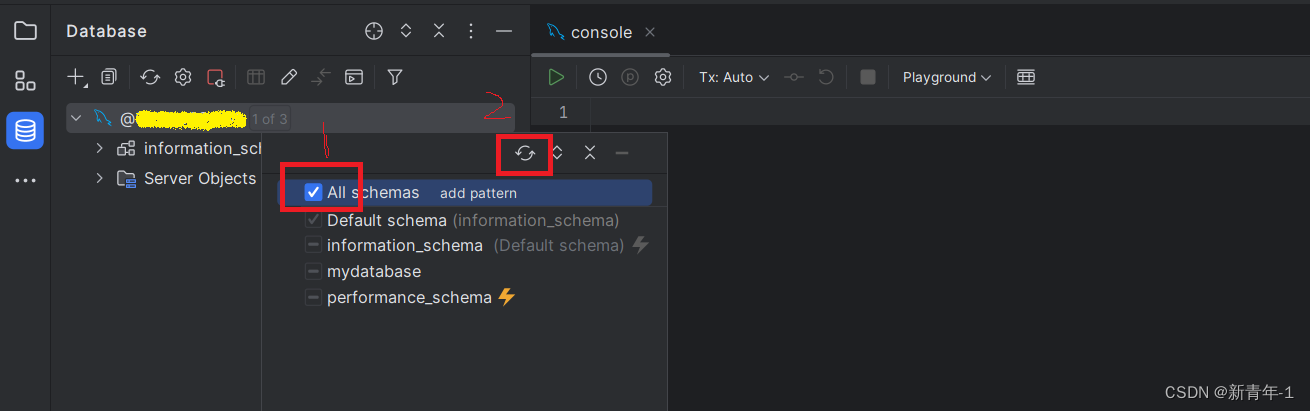
Task: Click the Database tool window sidebar icon
Action: 25,131
